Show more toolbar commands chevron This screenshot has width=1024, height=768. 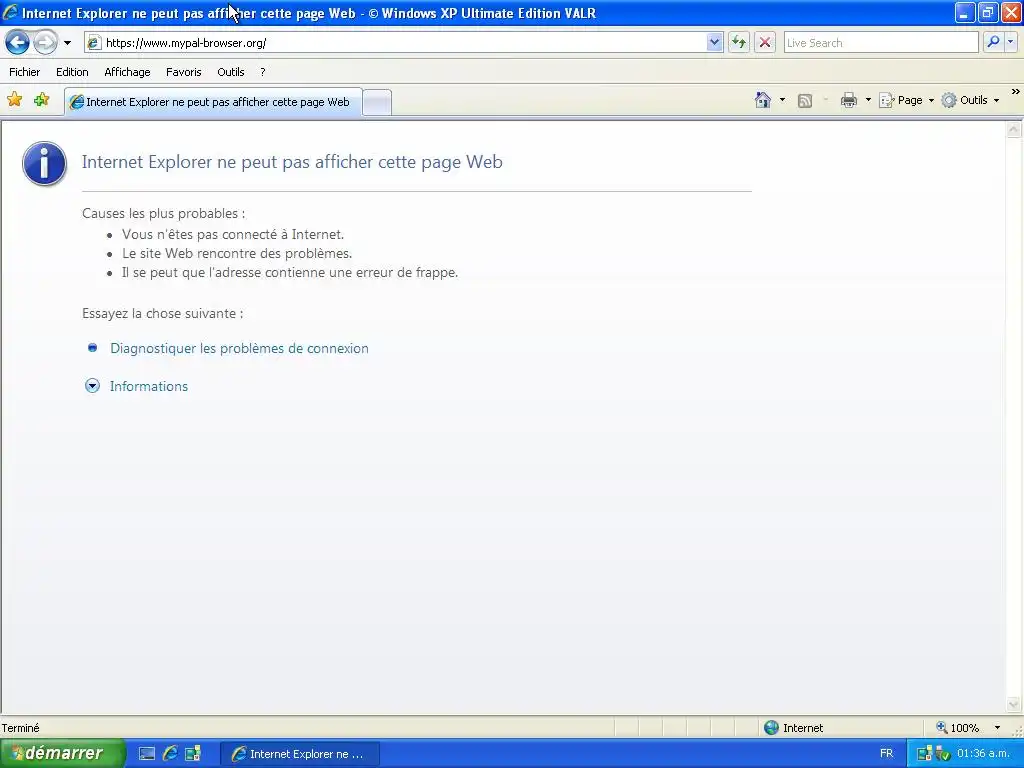click(1016, 92)
